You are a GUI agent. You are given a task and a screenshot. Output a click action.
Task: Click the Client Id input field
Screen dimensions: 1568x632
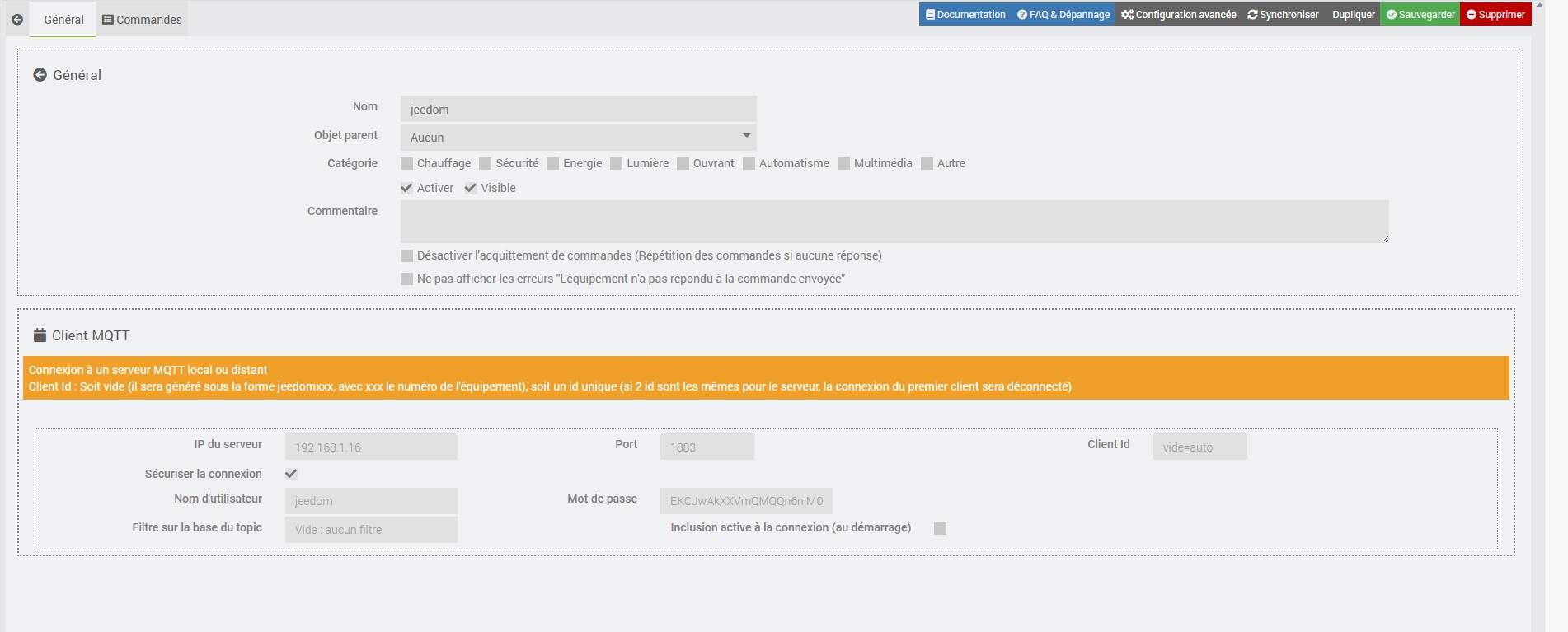(x=1200, y=447)
